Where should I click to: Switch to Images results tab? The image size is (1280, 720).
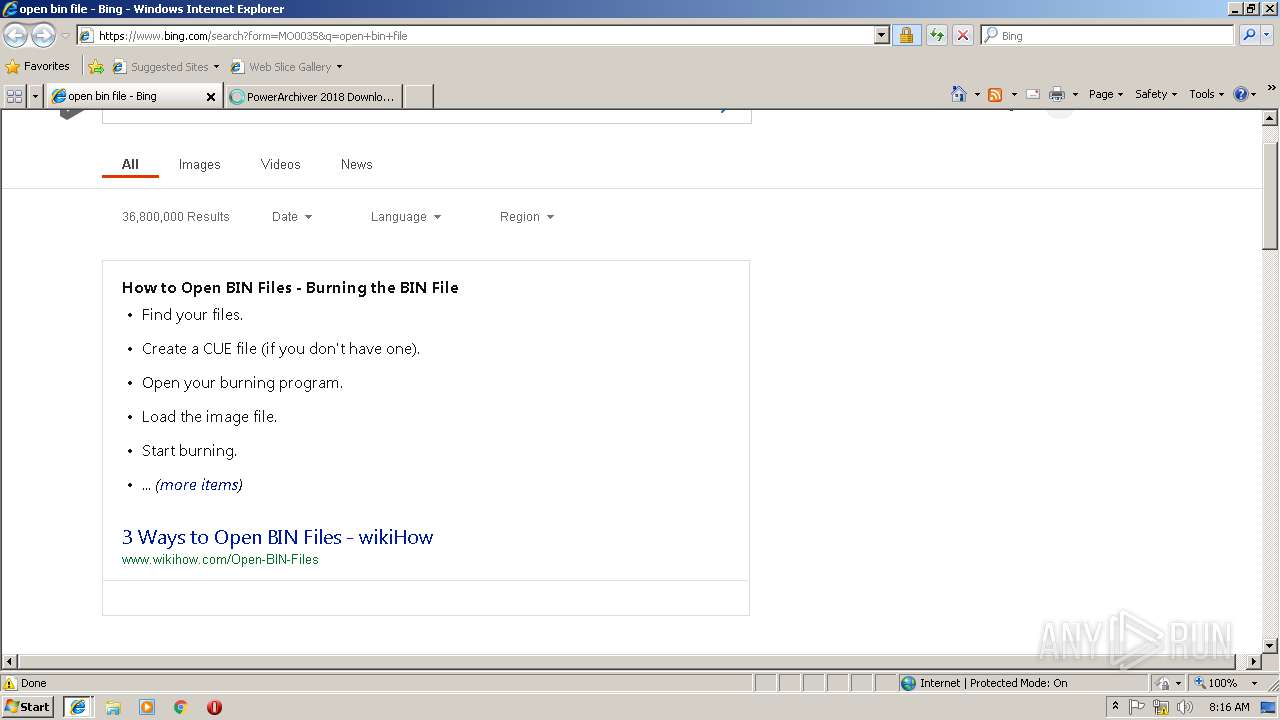(199, 164)
